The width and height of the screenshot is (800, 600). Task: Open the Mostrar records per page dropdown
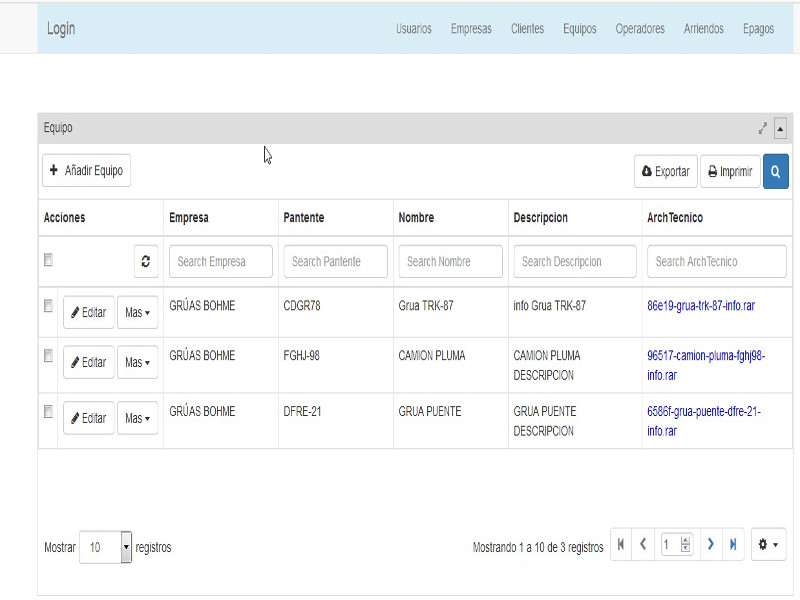(x=105, y=547)
